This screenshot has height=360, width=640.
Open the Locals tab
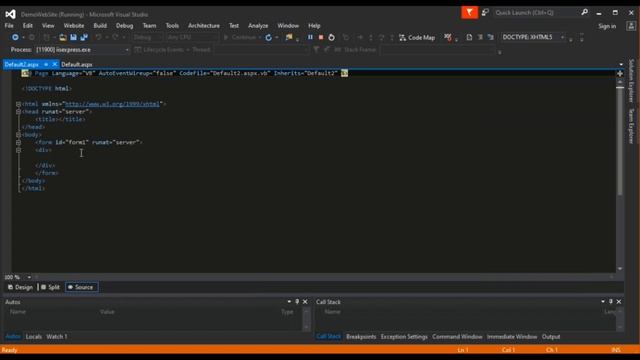pyautogui.click(x=33, y=337)
